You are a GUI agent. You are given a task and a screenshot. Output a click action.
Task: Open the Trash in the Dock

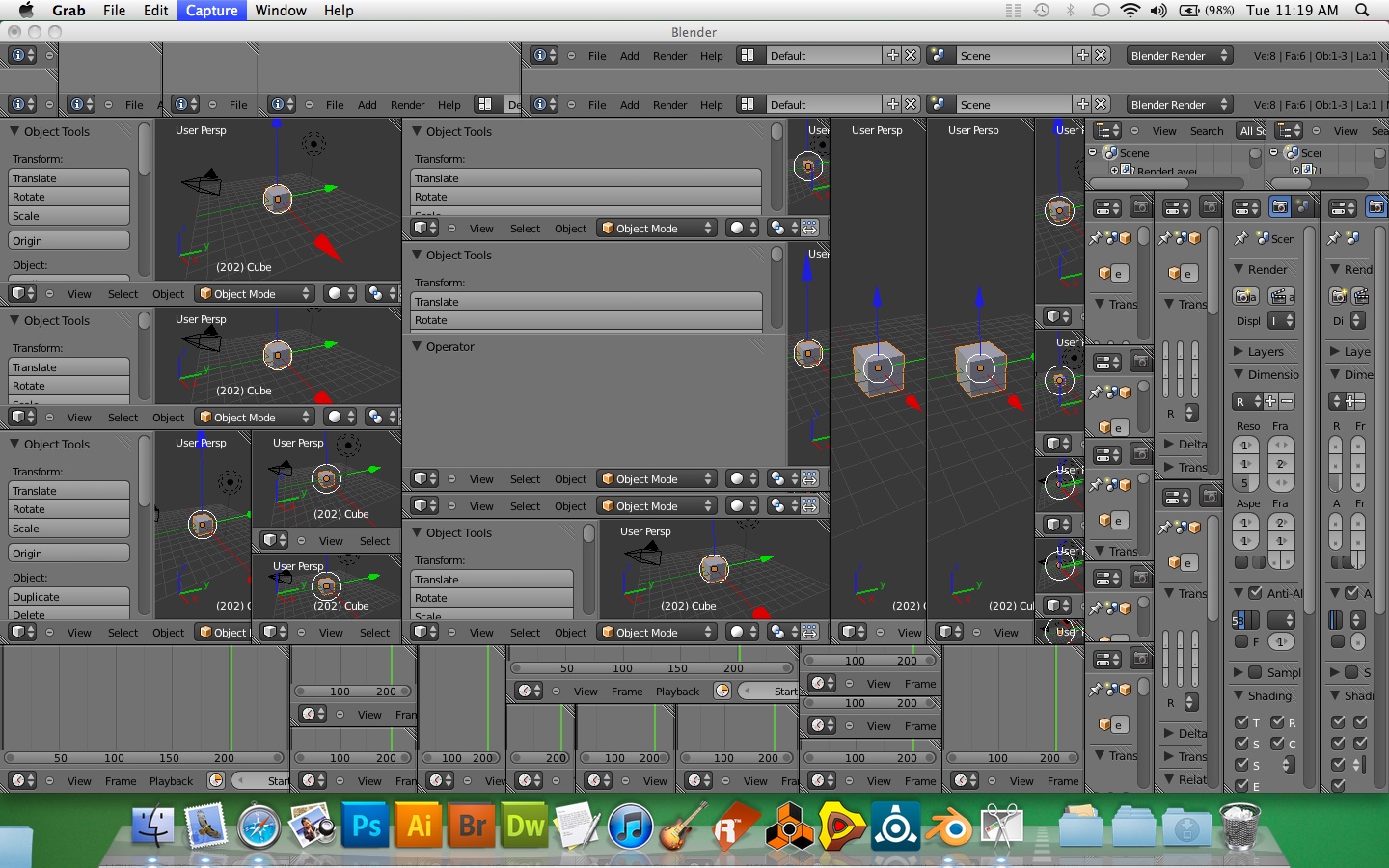[x=1239, y=827]
